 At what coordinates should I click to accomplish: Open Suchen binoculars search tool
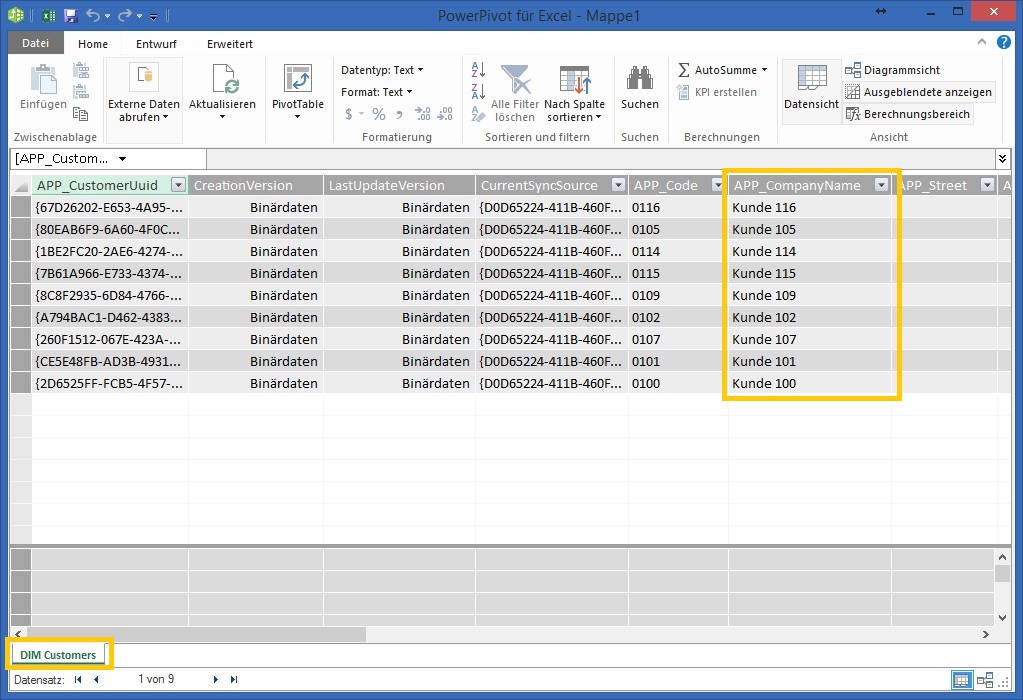tap(639, 81)
